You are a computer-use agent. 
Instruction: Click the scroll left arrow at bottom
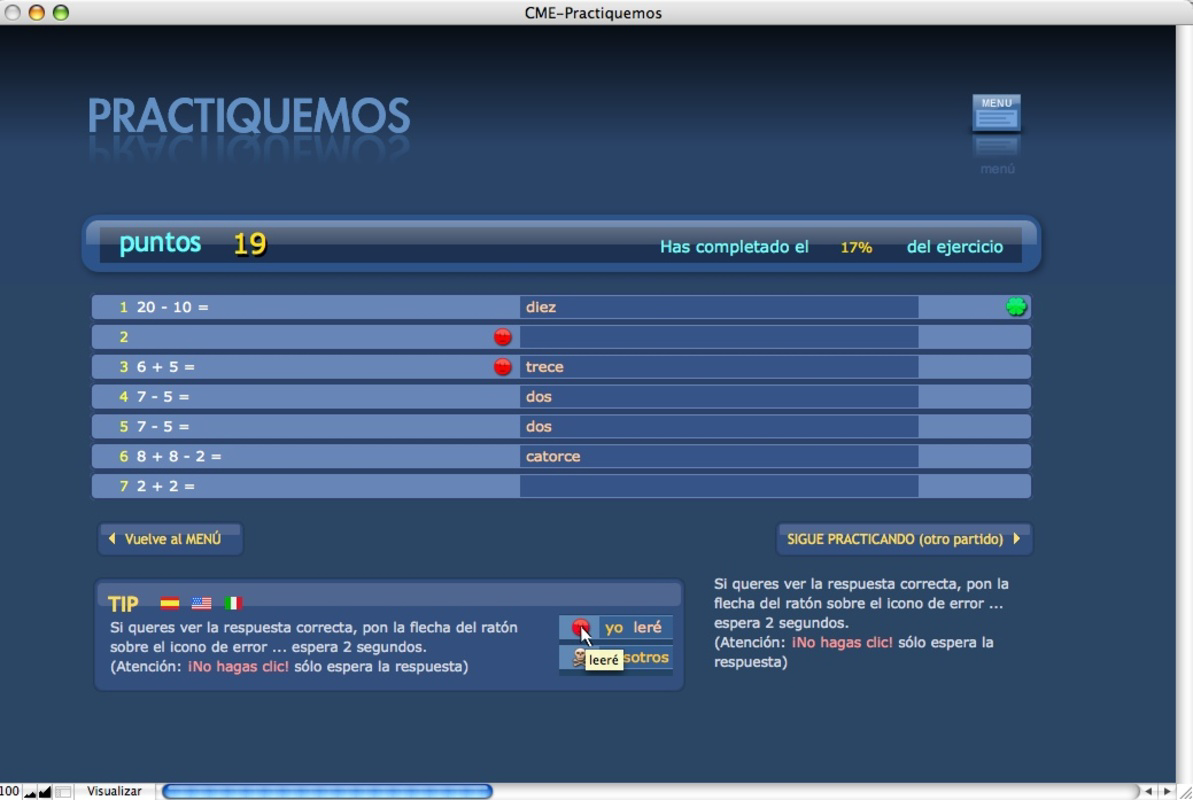[1148, 792]
